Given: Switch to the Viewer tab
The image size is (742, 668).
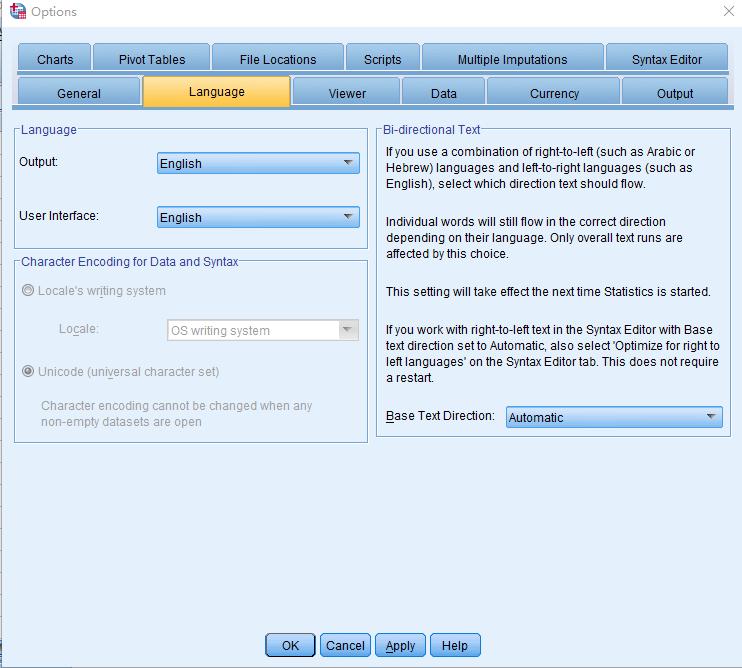Looking at the screenshot, I should click(x=347, y=93).
